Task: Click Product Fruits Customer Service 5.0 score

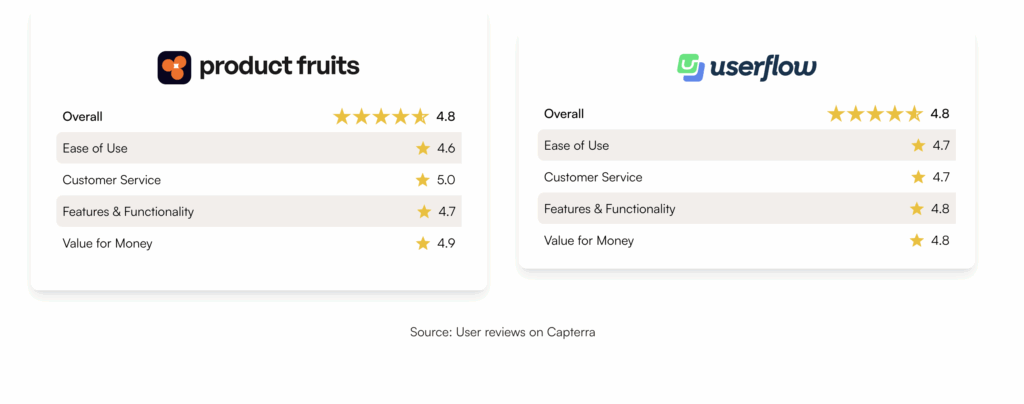Action: click(445, 180)
